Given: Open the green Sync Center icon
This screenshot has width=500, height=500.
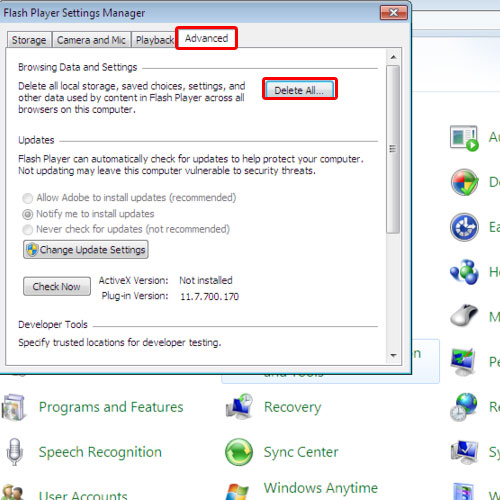Looking at the screenshot, I should click(x=239, y=452).
